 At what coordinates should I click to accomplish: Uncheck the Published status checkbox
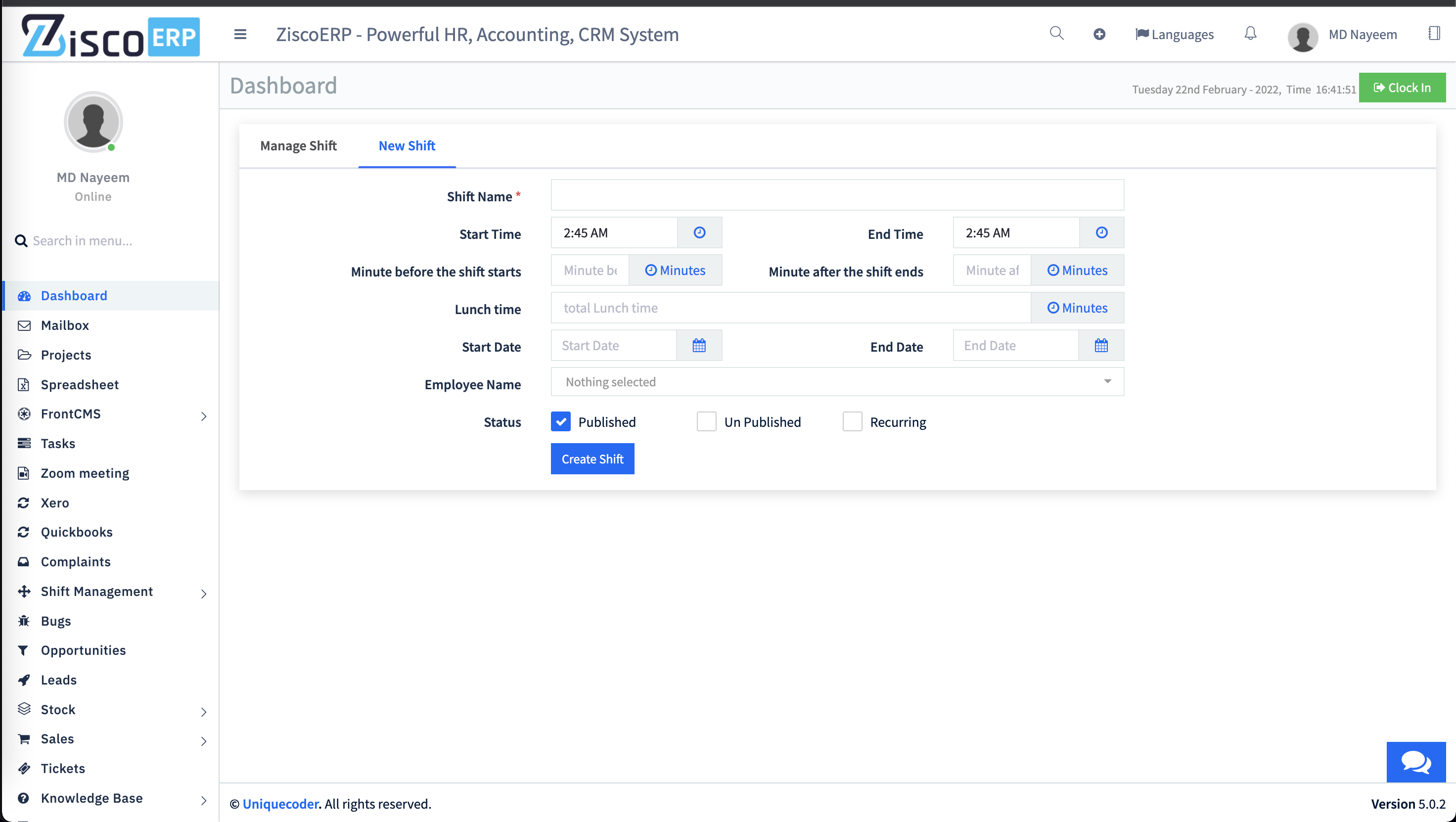[x=561, y=422]
